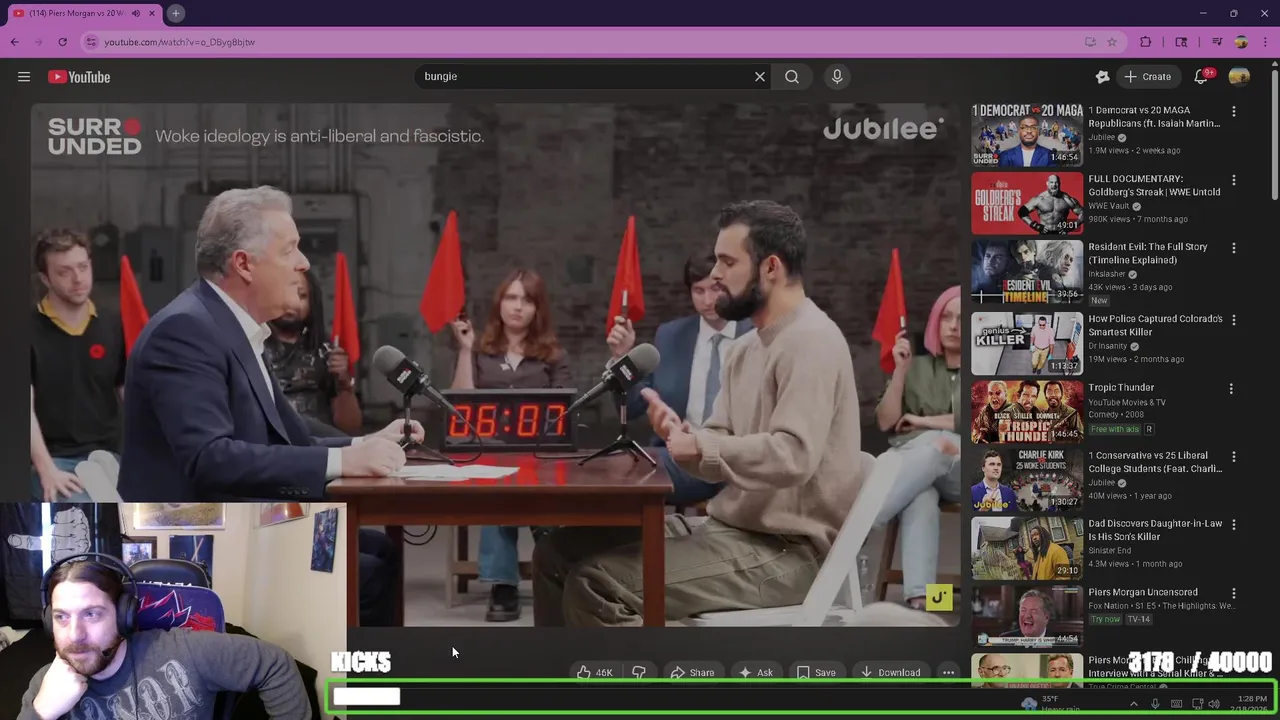Viewport: 1280px width, 720px height.
Task: Clear the search box with the X
Action: pos(760,76)
